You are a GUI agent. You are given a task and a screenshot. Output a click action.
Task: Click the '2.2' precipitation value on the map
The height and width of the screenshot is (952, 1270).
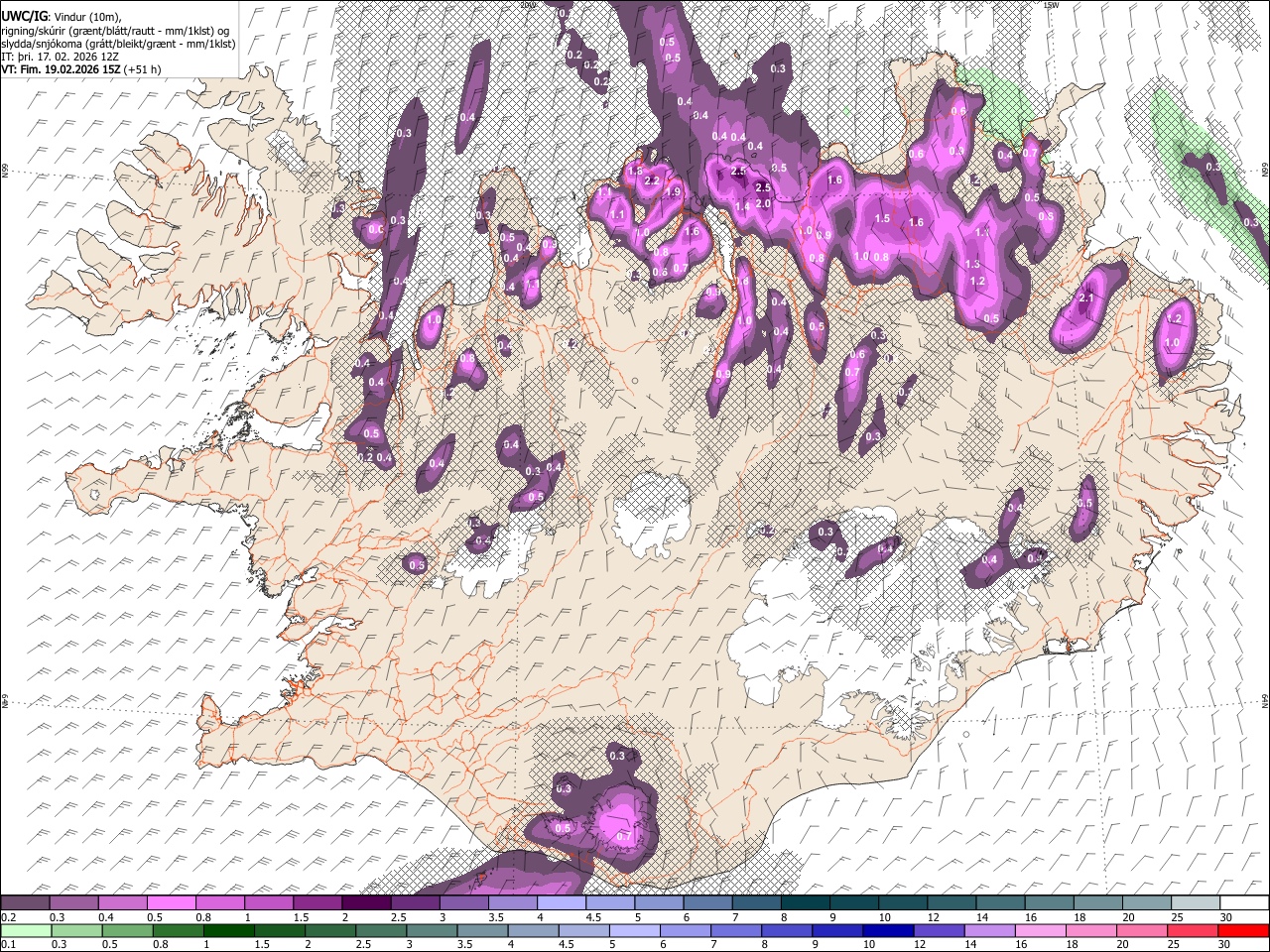coord(652,181)
